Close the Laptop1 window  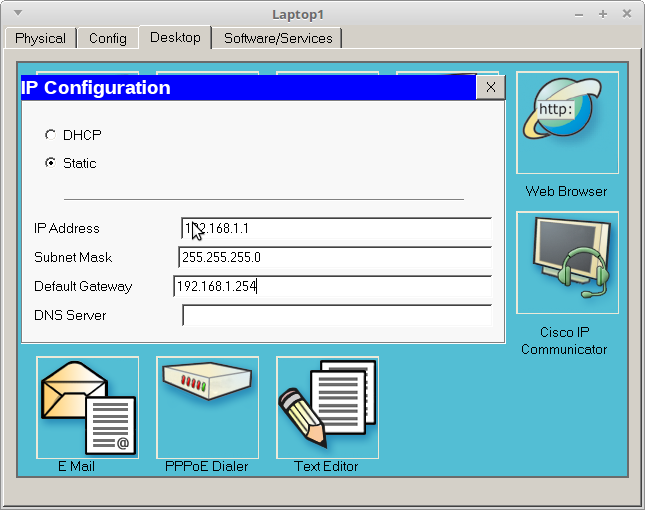click(x=626, y=14)
